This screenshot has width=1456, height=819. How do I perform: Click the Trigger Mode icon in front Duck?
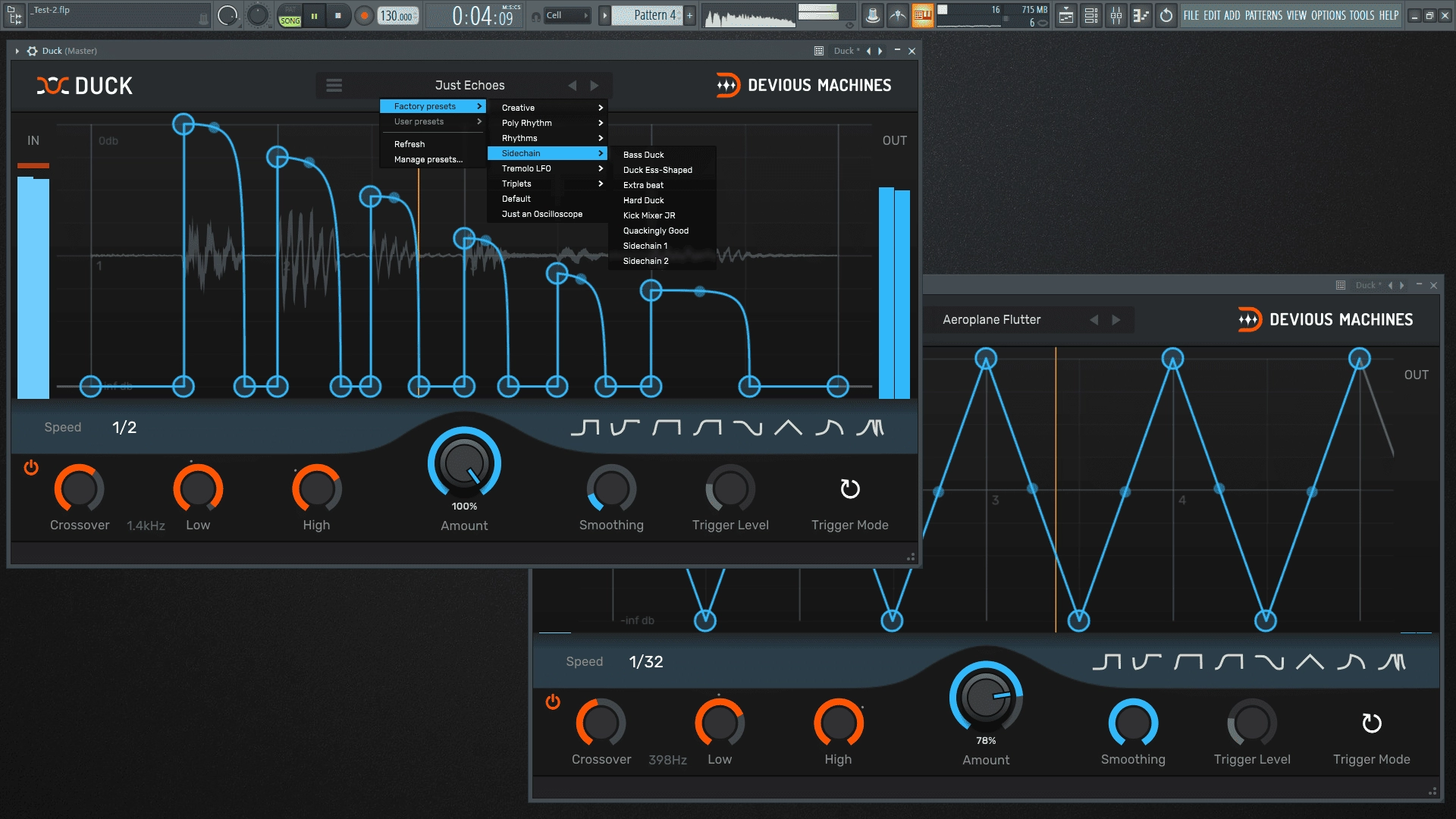pos(850,489)
